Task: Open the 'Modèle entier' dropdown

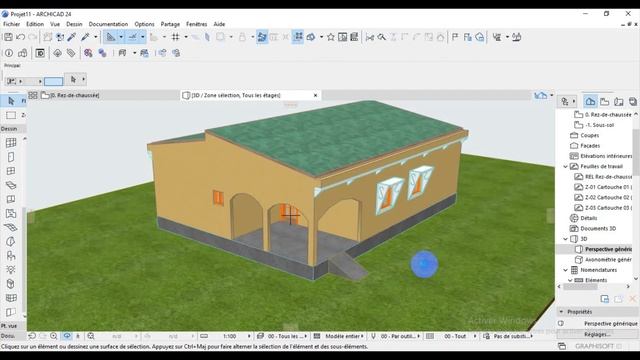Action: click(338, 336)
